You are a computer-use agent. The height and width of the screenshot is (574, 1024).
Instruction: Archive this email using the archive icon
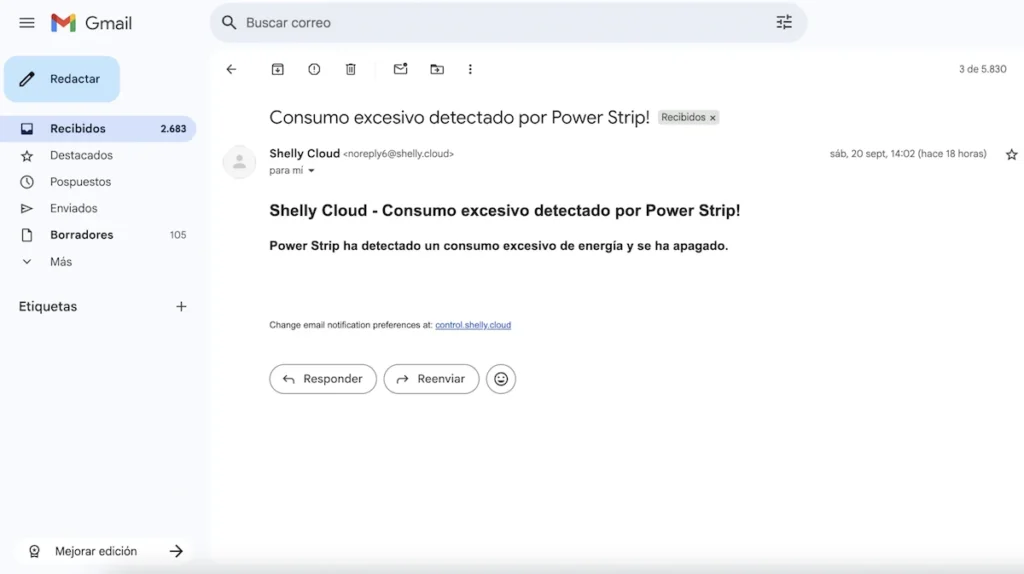(278, 69)
